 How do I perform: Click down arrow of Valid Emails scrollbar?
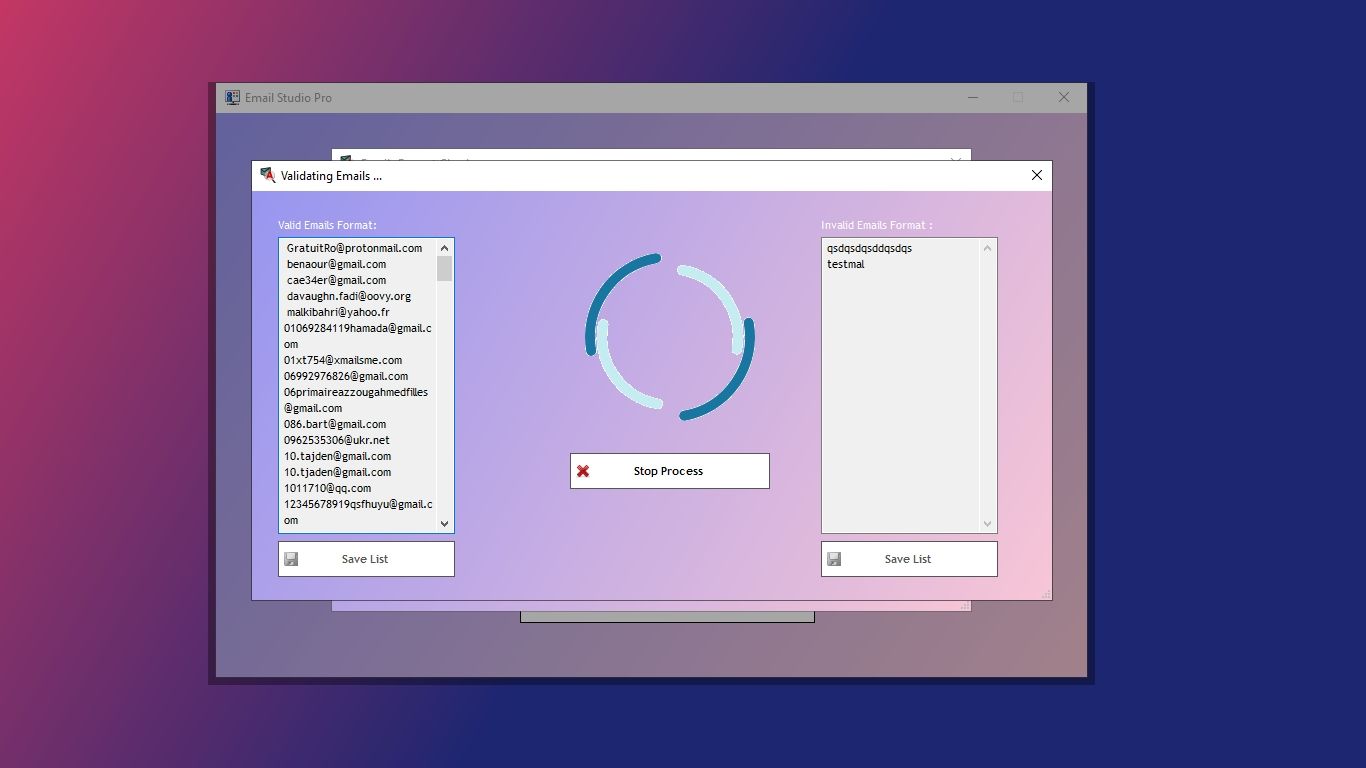(x=445, y=523)
